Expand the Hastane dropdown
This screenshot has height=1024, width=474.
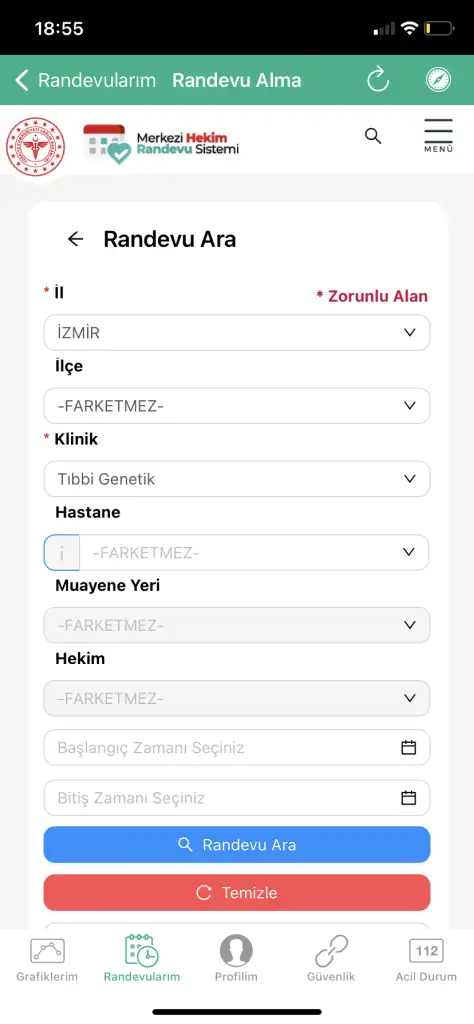click(254, 552)
